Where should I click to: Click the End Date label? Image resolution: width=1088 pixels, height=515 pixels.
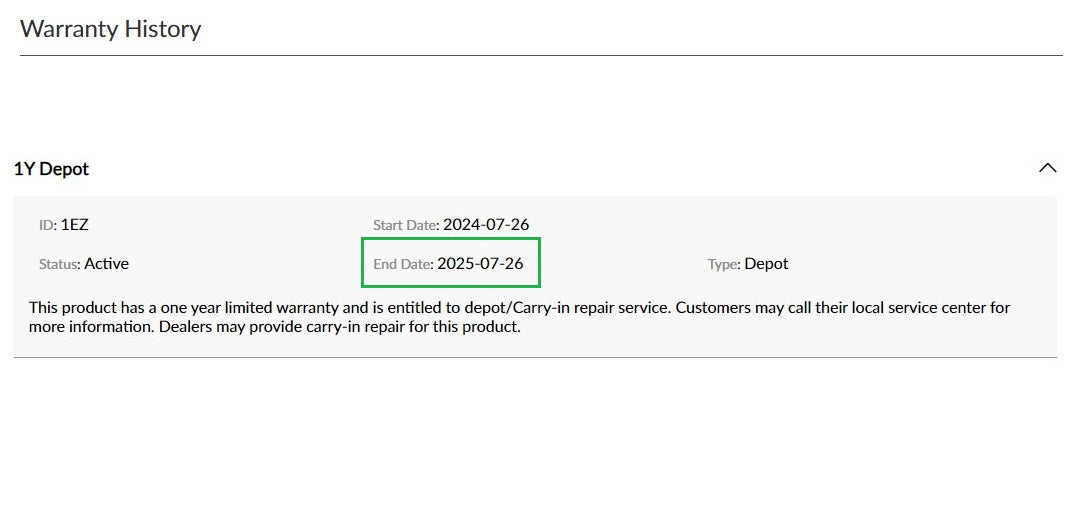pyautogui.click(x=403, y=265)
